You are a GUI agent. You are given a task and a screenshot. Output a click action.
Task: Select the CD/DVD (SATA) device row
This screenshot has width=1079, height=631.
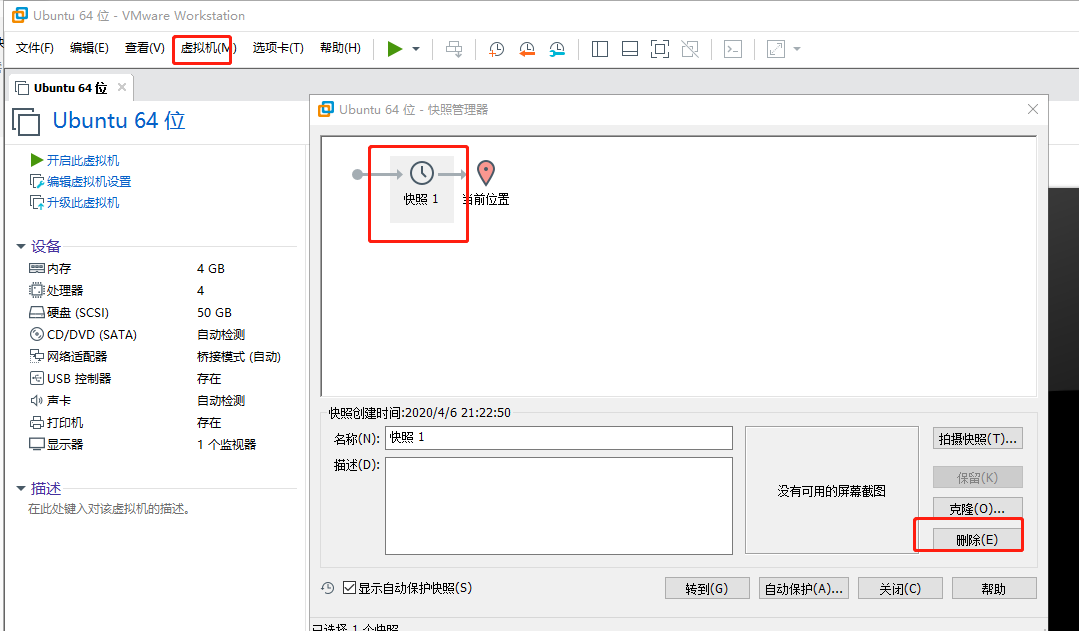coord(162,334)
